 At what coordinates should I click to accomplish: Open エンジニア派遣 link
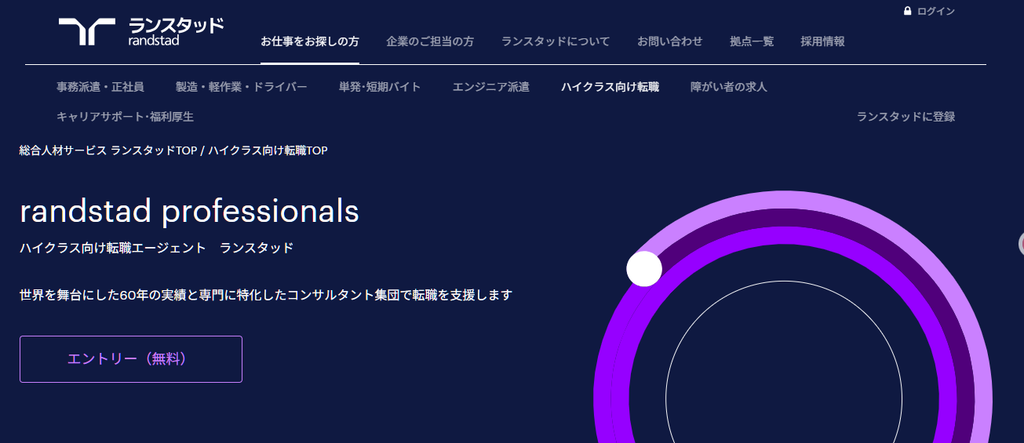click(490, 87)
